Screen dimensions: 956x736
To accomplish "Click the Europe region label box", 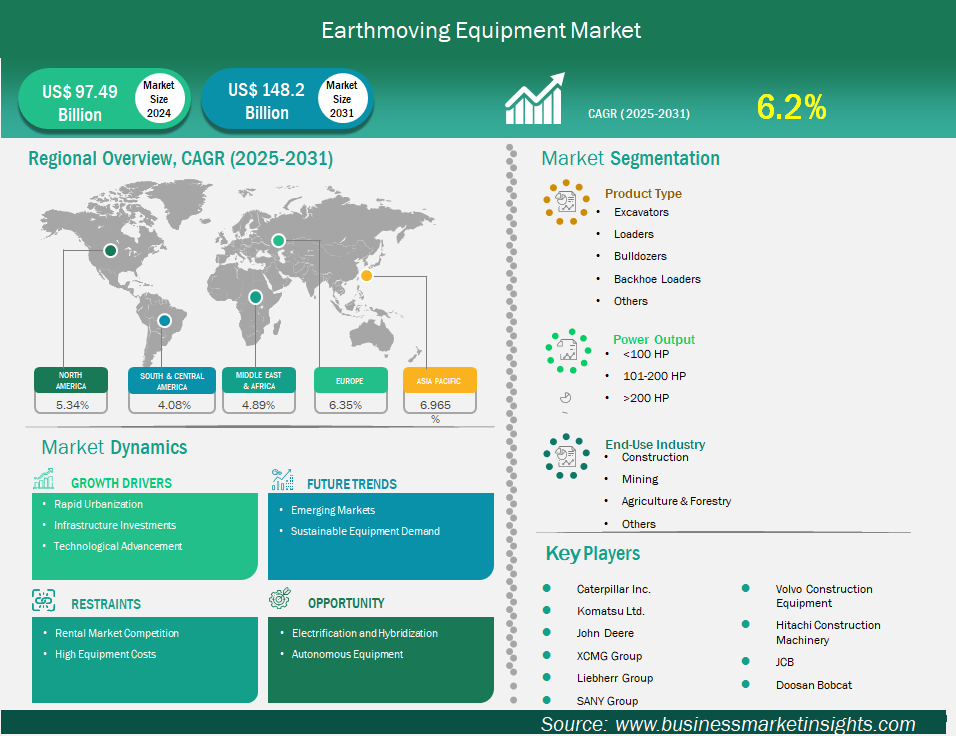I will coord(350,381).
